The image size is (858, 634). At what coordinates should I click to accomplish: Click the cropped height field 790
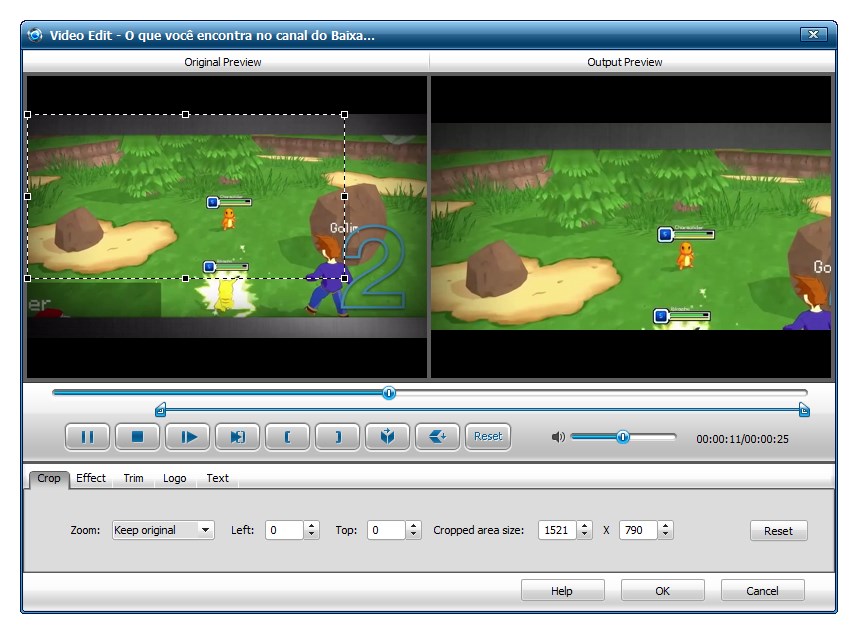click(x=638, y=530)
